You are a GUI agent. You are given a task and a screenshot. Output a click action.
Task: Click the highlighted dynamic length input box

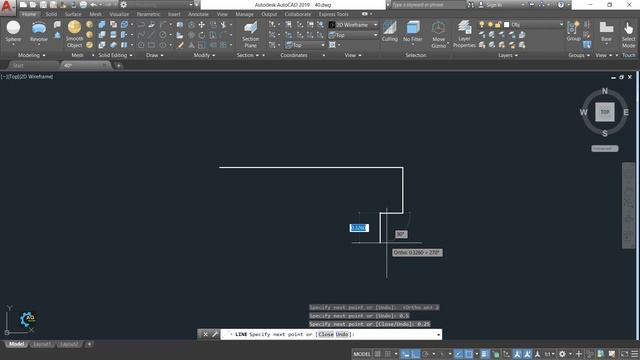359,228
